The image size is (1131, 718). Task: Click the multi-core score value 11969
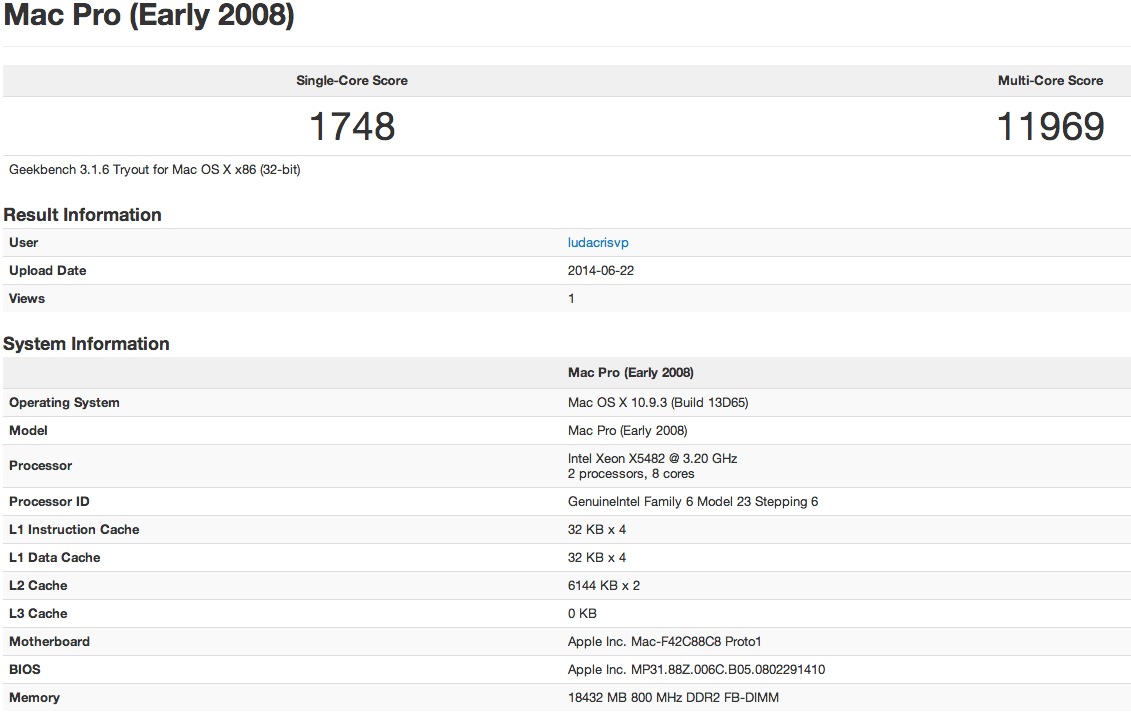coord(1050,126)
